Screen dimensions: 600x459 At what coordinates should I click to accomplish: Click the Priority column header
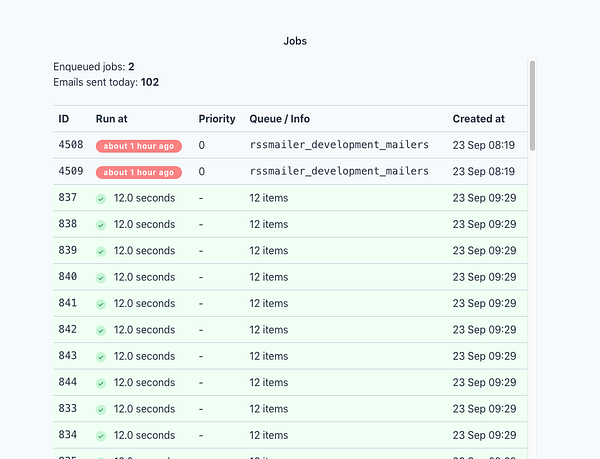(x=217, y=119)
